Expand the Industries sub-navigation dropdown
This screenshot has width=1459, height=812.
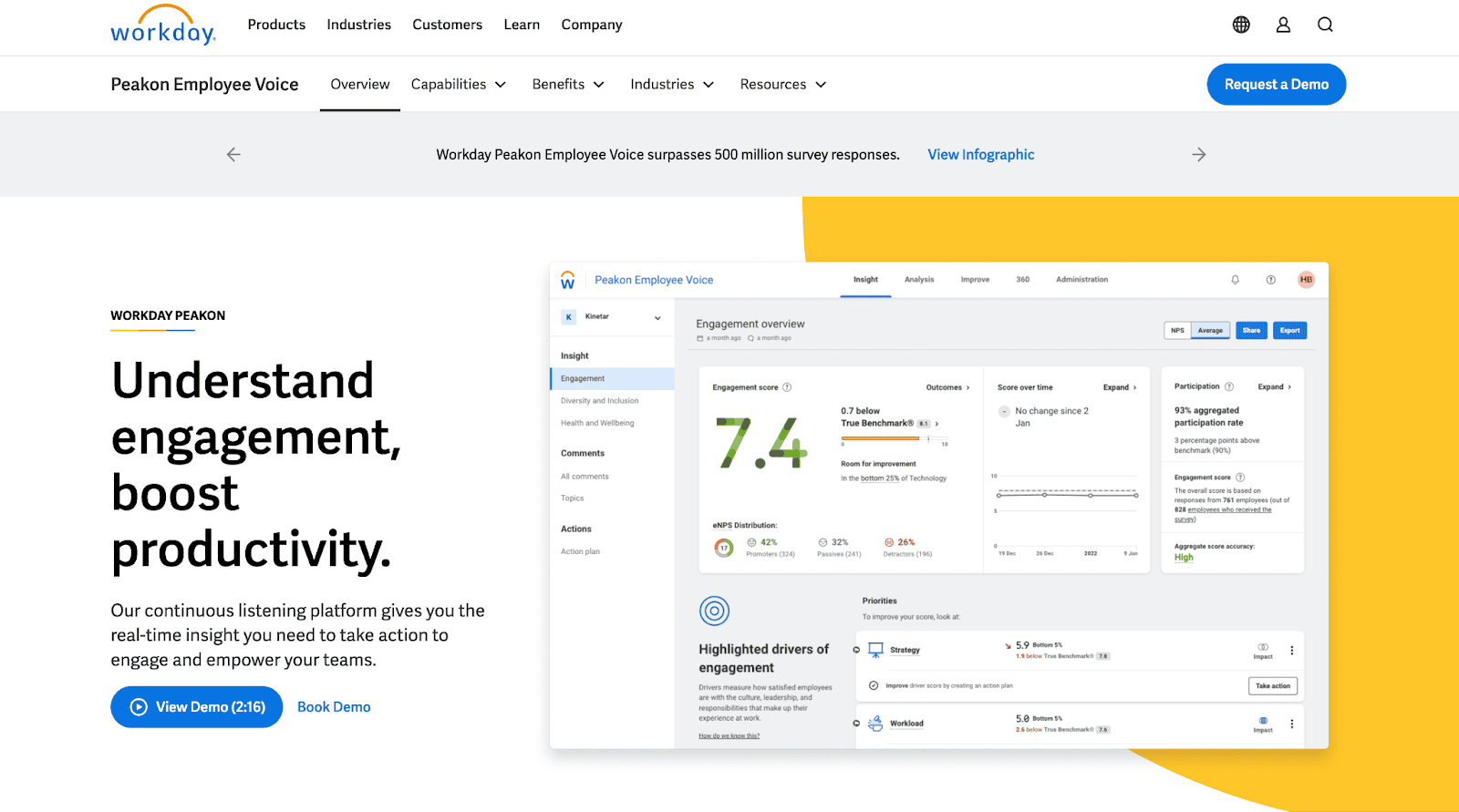tap(672, 84)
